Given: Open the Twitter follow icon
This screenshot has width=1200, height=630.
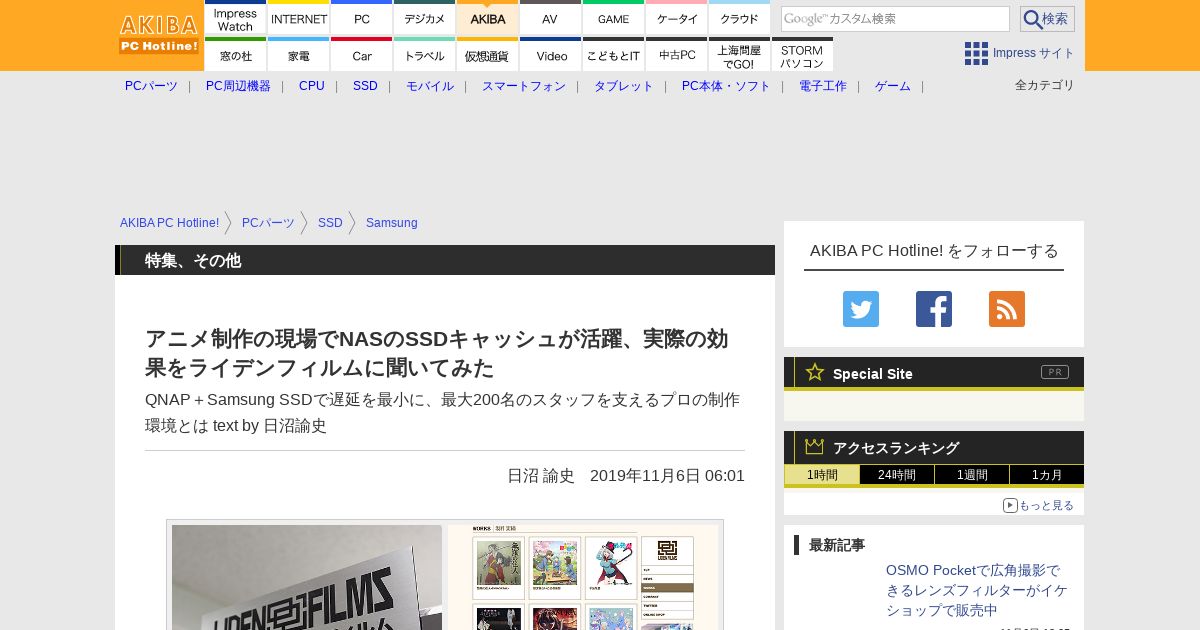Looking at the screenshot, I should tap(860, 309).
